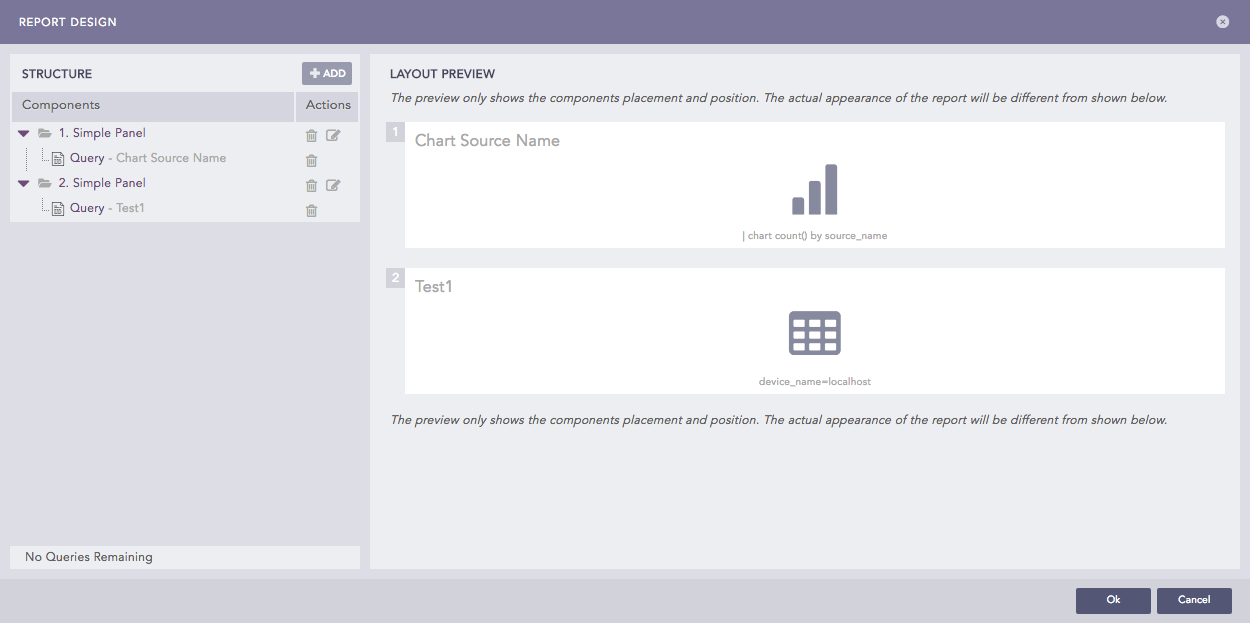The width and height of the screenshot is (1250, 623).
Task: Click the edit pencil icon for 2. Simple Panel
Action: point(333,185)
